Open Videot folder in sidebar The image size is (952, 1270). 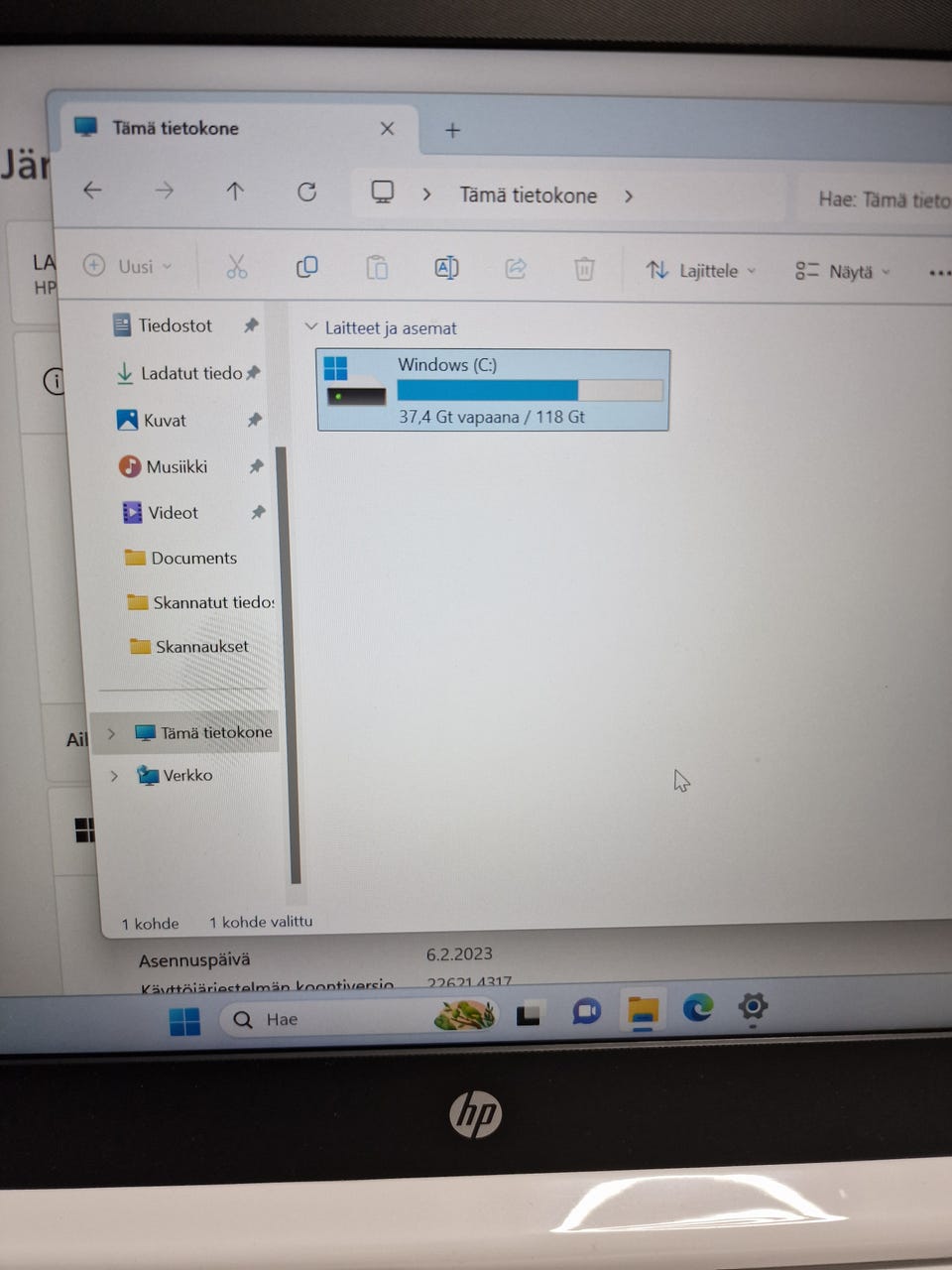[174, 512]
